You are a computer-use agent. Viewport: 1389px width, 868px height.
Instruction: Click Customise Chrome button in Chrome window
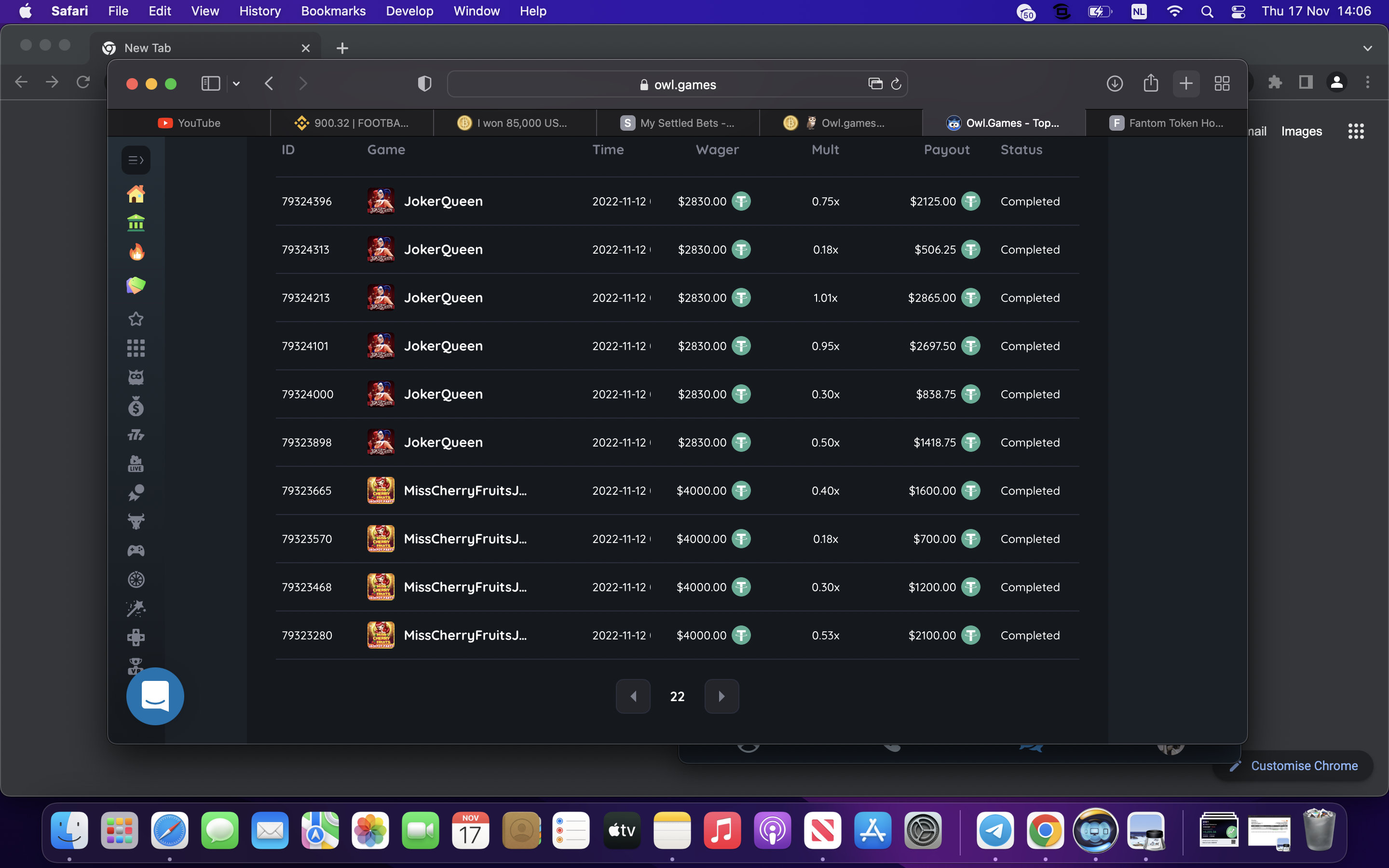pos(1293,766)
